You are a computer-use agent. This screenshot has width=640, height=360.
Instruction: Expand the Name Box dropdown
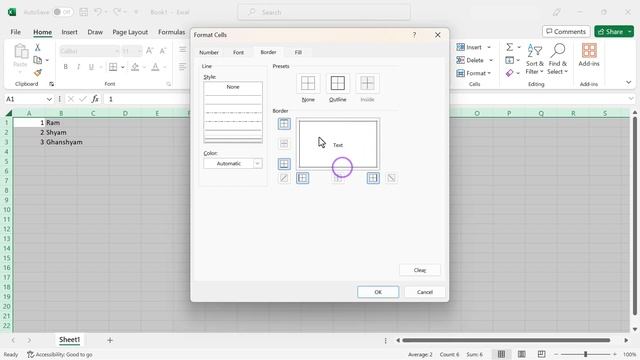click(x=49, y=99)
